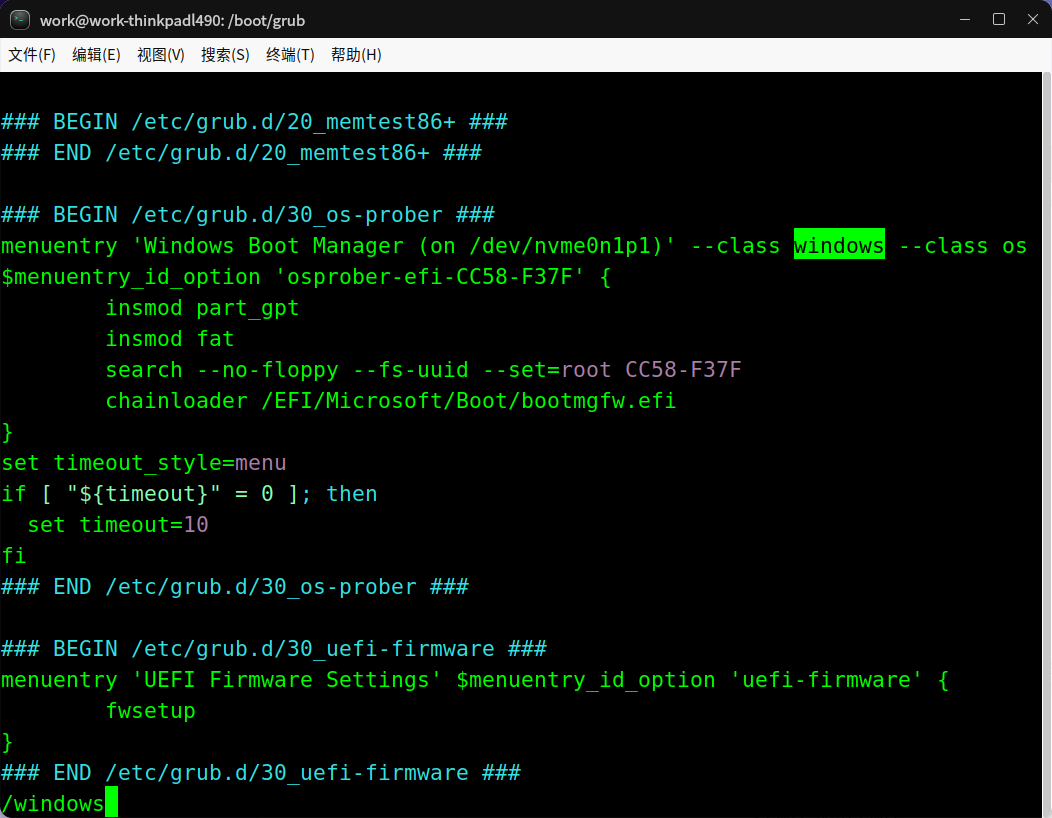Open the 编辑(E) menu
This screenshot has height=818, width=1052.
pos(96,55)
